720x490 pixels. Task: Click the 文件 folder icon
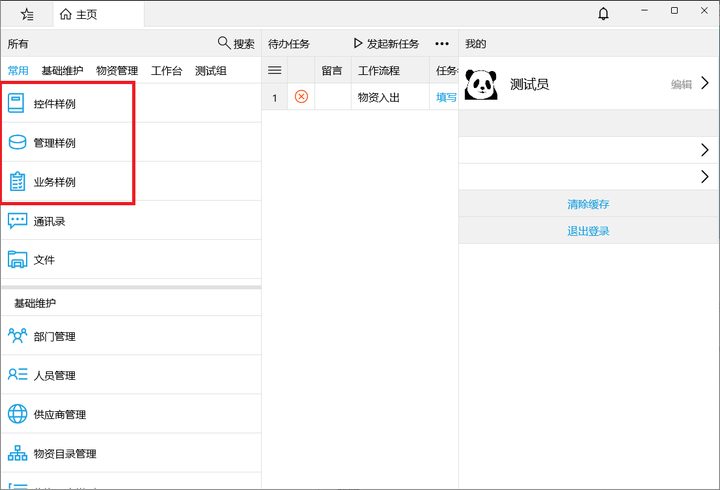[x=17, y=260]
